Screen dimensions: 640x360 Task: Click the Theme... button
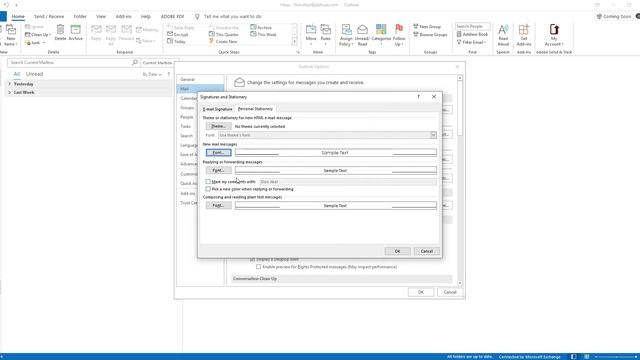tap(218, 127)
